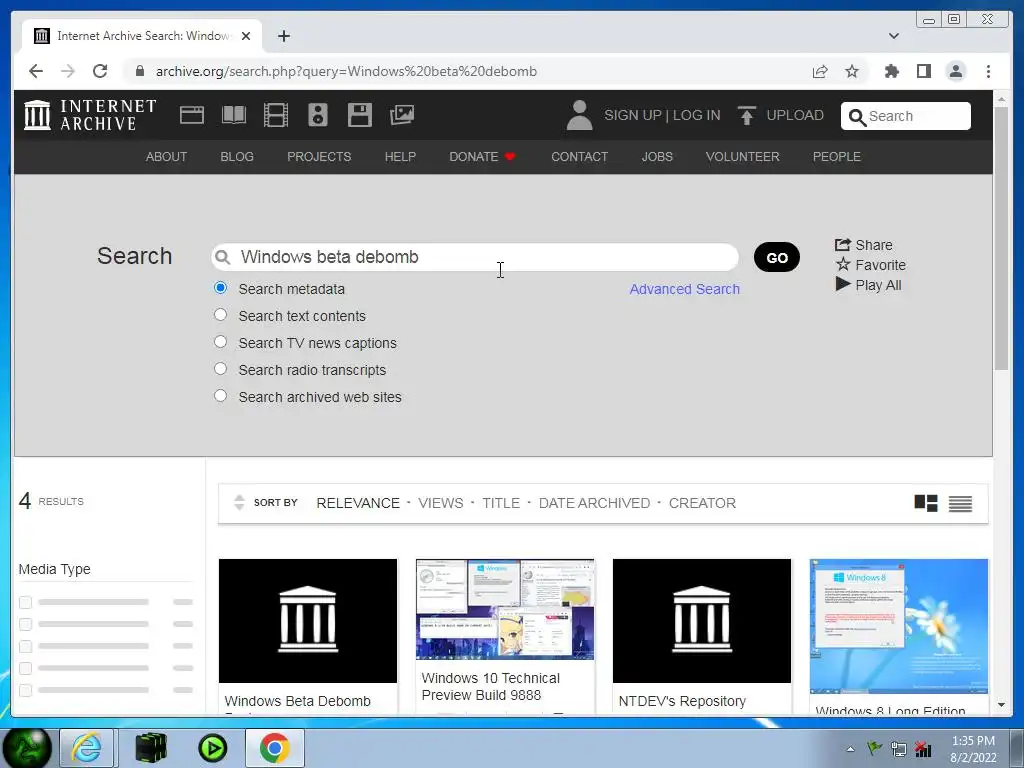Viewport: 1024px width, 768px height.
Task: Open the JOBS menu item
Action: tap(657, 157)
